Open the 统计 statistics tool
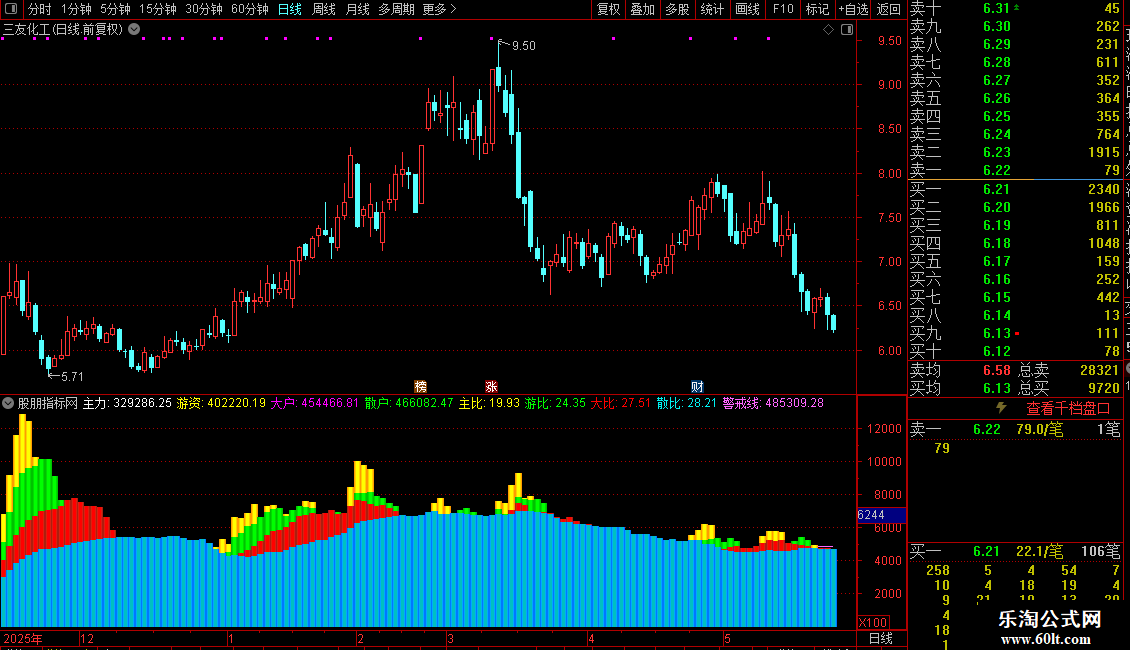 tap(712, 9)
